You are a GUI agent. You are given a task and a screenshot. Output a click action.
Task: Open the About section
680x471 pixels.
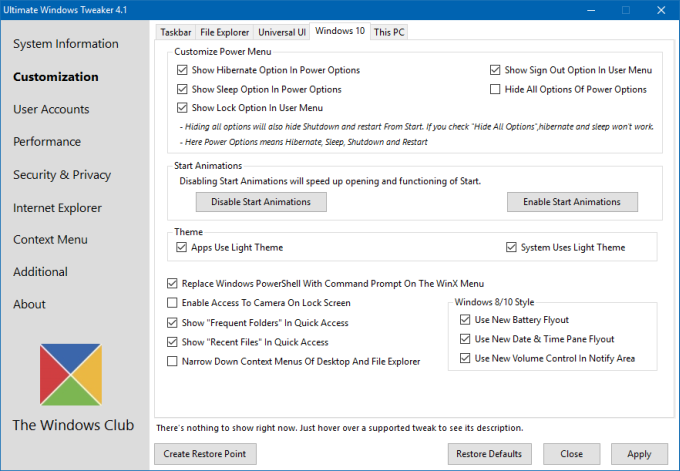29,304
